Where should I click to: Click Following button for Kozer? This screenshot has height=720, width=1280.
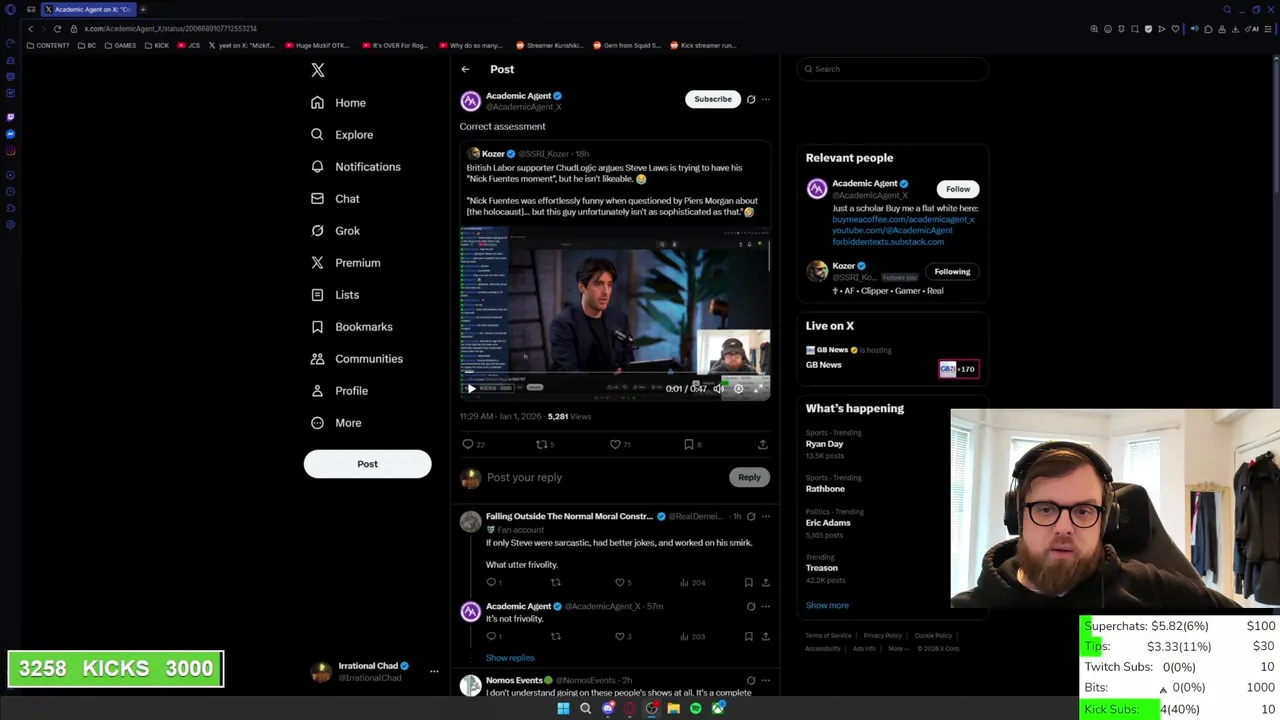952,272
